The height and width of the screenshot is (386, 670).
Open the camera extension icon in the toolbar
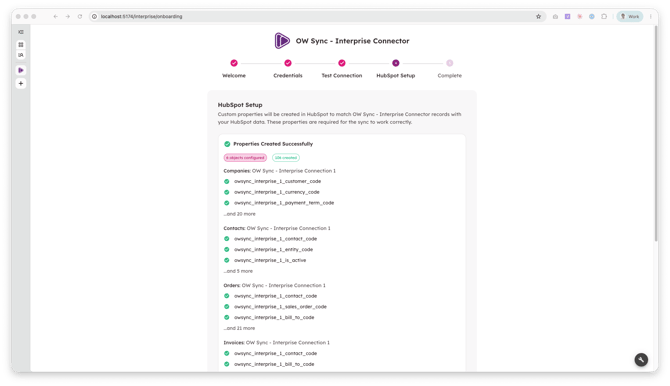point(555,16)
